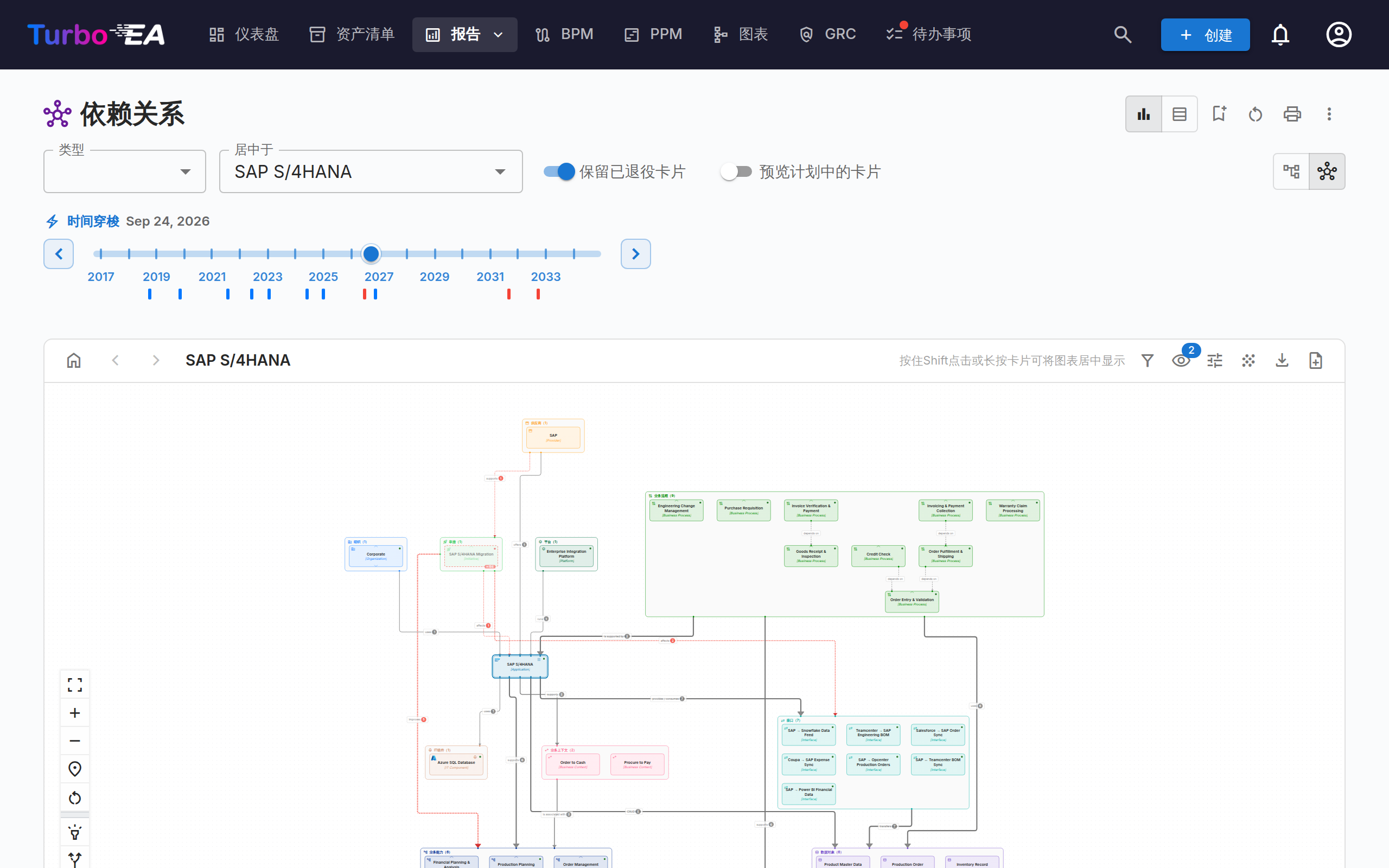Zoom out of the diagram
This screenshot has width=1389, height=868.
(75, 741)
